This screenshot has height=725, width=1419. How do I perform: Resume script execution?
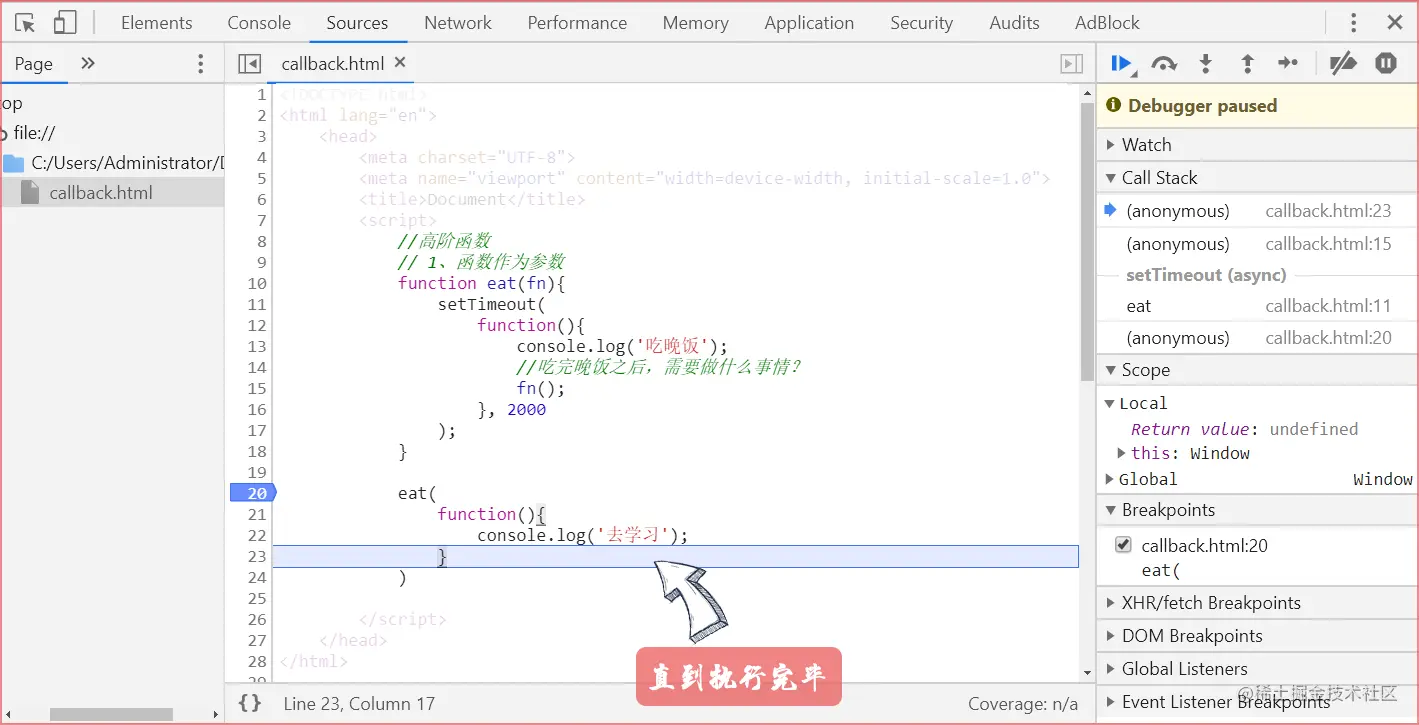coord(1122,64)
